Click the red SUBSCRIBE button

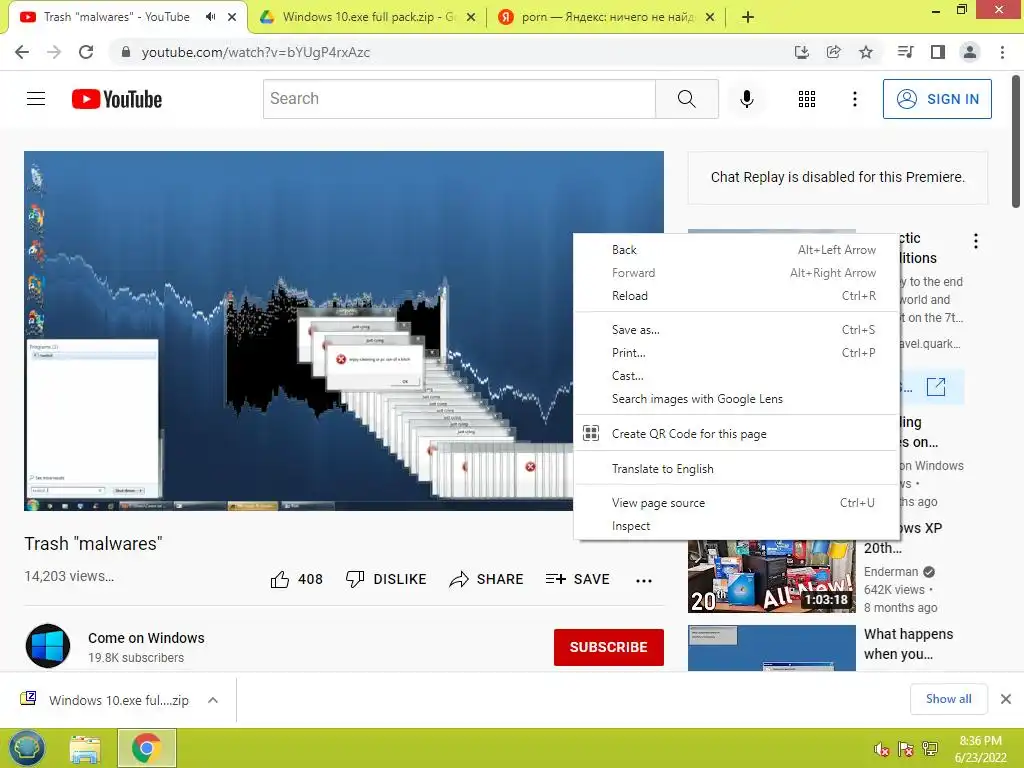(609, 647)
